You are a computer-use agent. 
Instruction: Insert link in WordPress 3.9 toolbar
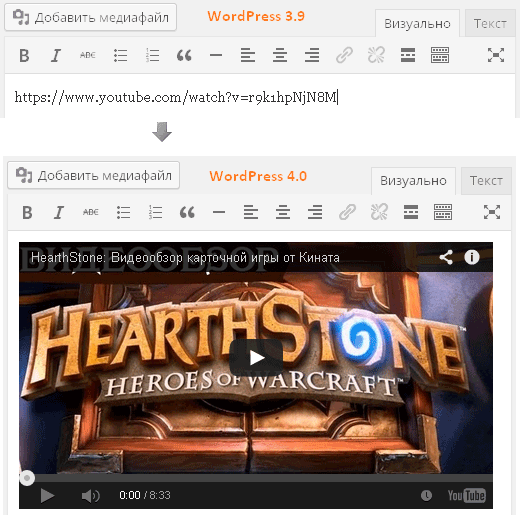344,55
